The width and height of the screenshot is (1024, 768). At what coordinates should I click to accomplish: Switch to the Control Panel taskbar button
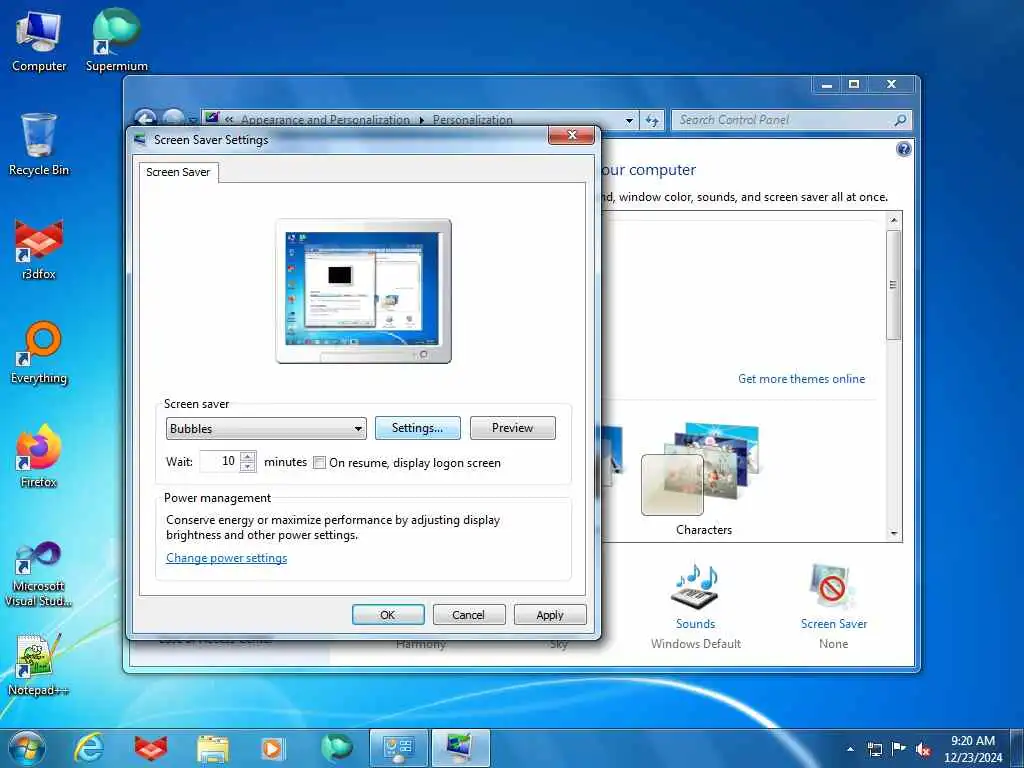pos(398,748)
